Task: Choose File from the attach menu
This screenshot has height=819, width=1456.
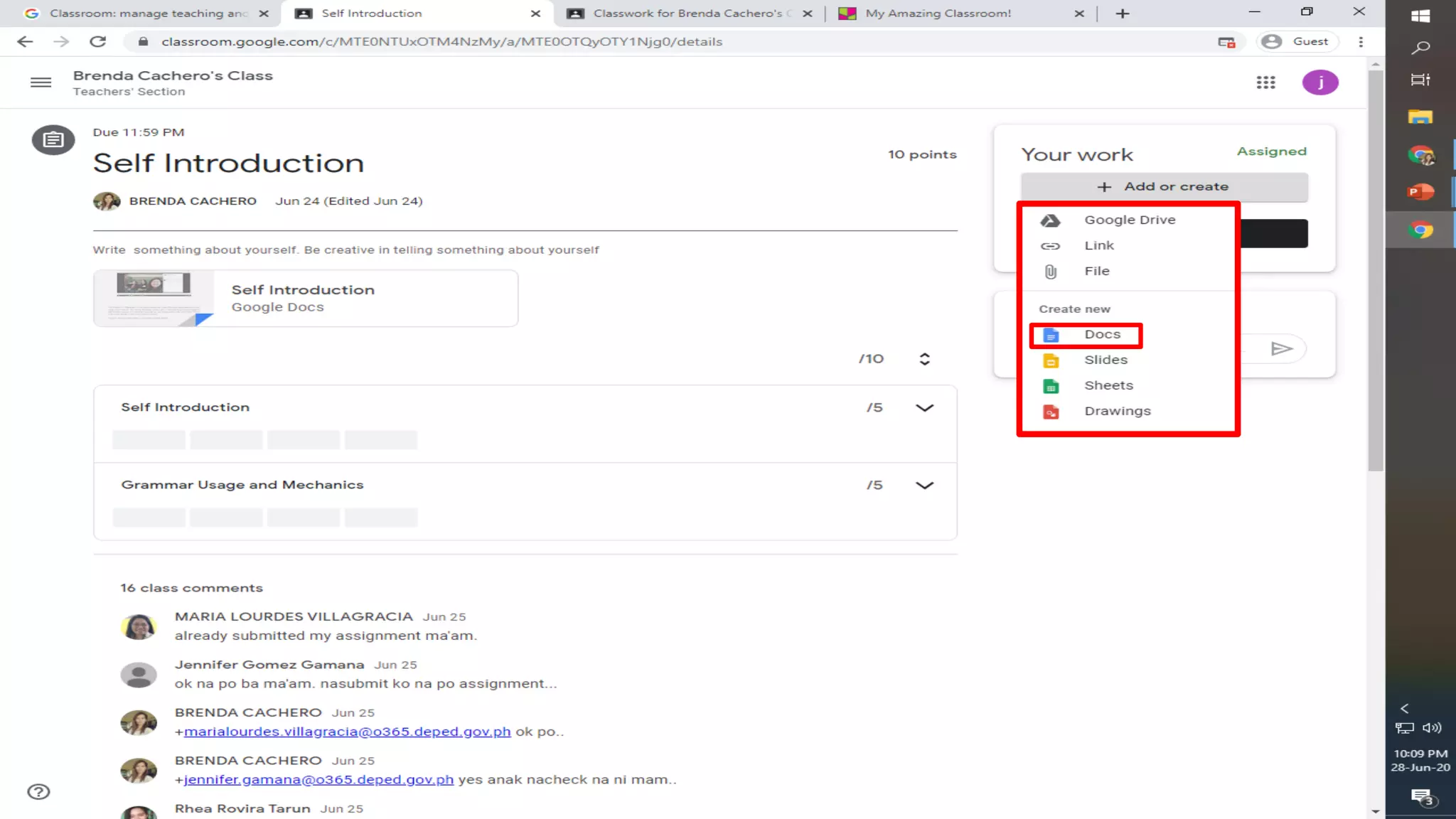Action: 1128,271
